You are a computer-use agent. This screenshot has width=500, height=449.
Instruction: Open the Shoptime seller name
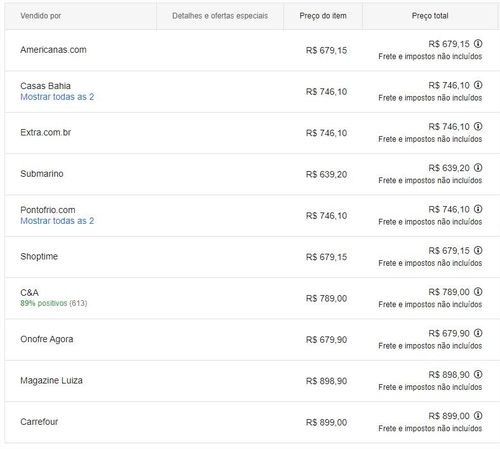tap(39, 257)
